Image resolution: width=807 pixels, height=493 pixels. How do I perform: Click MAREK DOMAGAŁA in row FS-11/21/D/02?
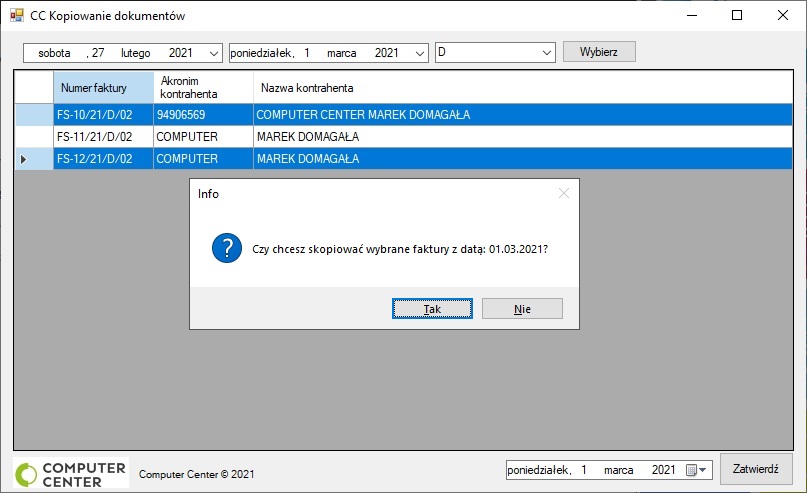[523, 136]
